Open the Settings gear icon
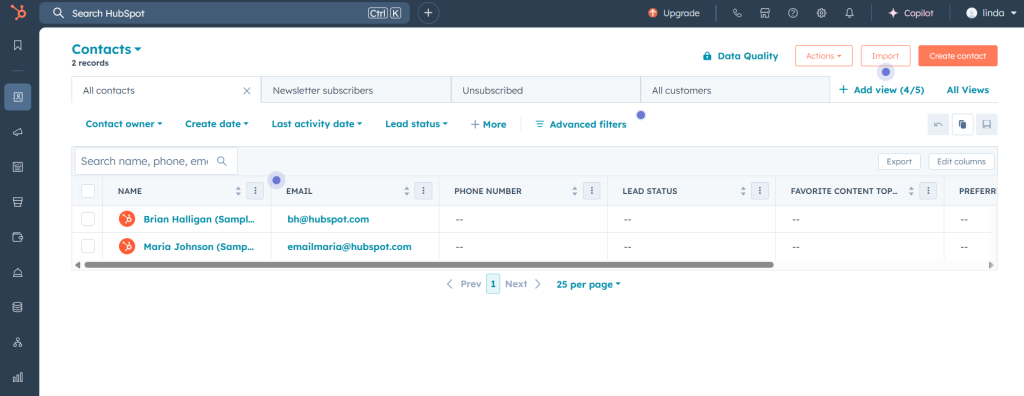 click(x=822, y=13)
